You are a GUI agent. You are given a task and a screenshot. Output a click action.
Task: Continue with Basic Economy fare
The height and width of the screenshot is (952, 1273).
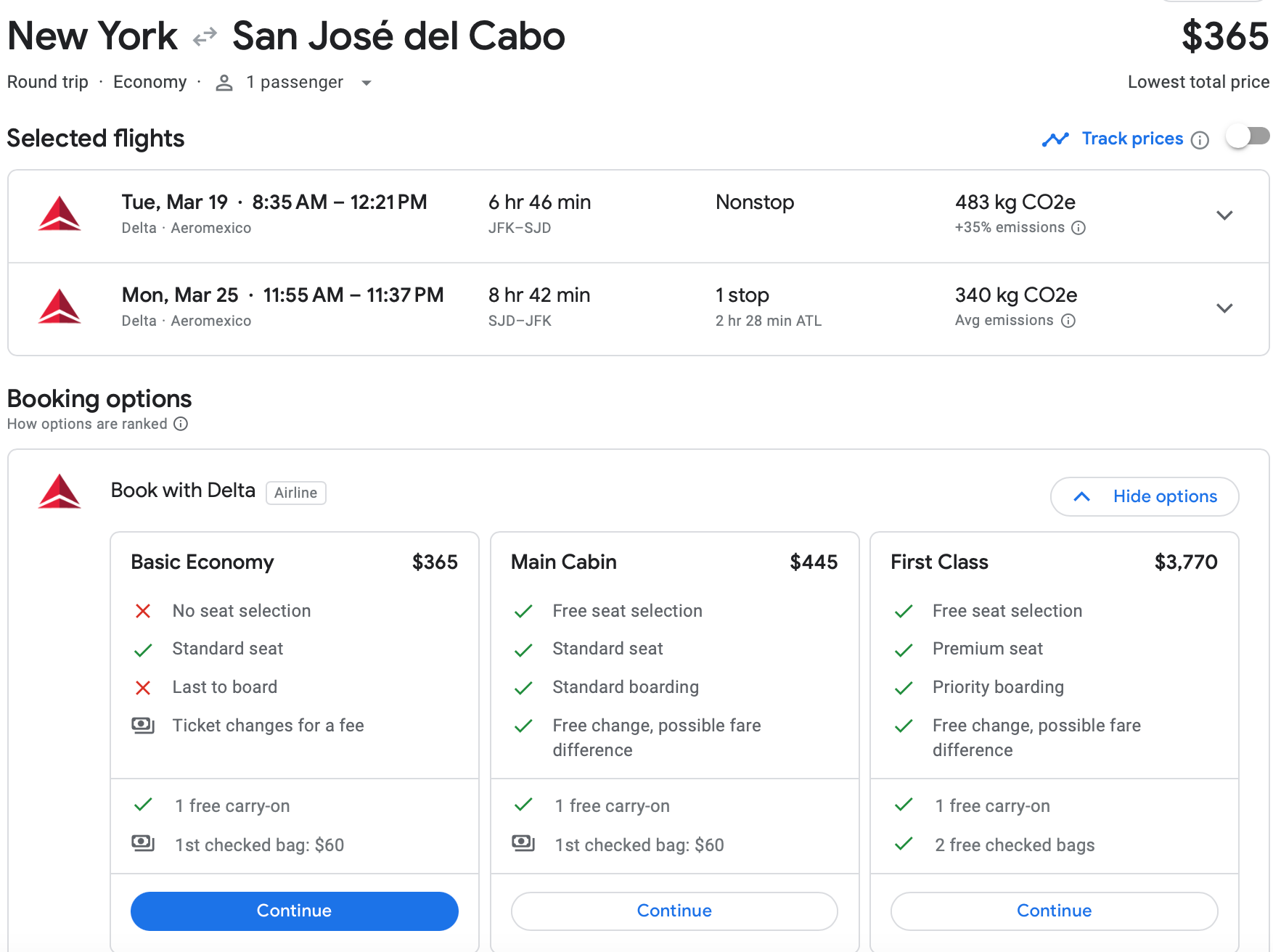click(294, 911)
